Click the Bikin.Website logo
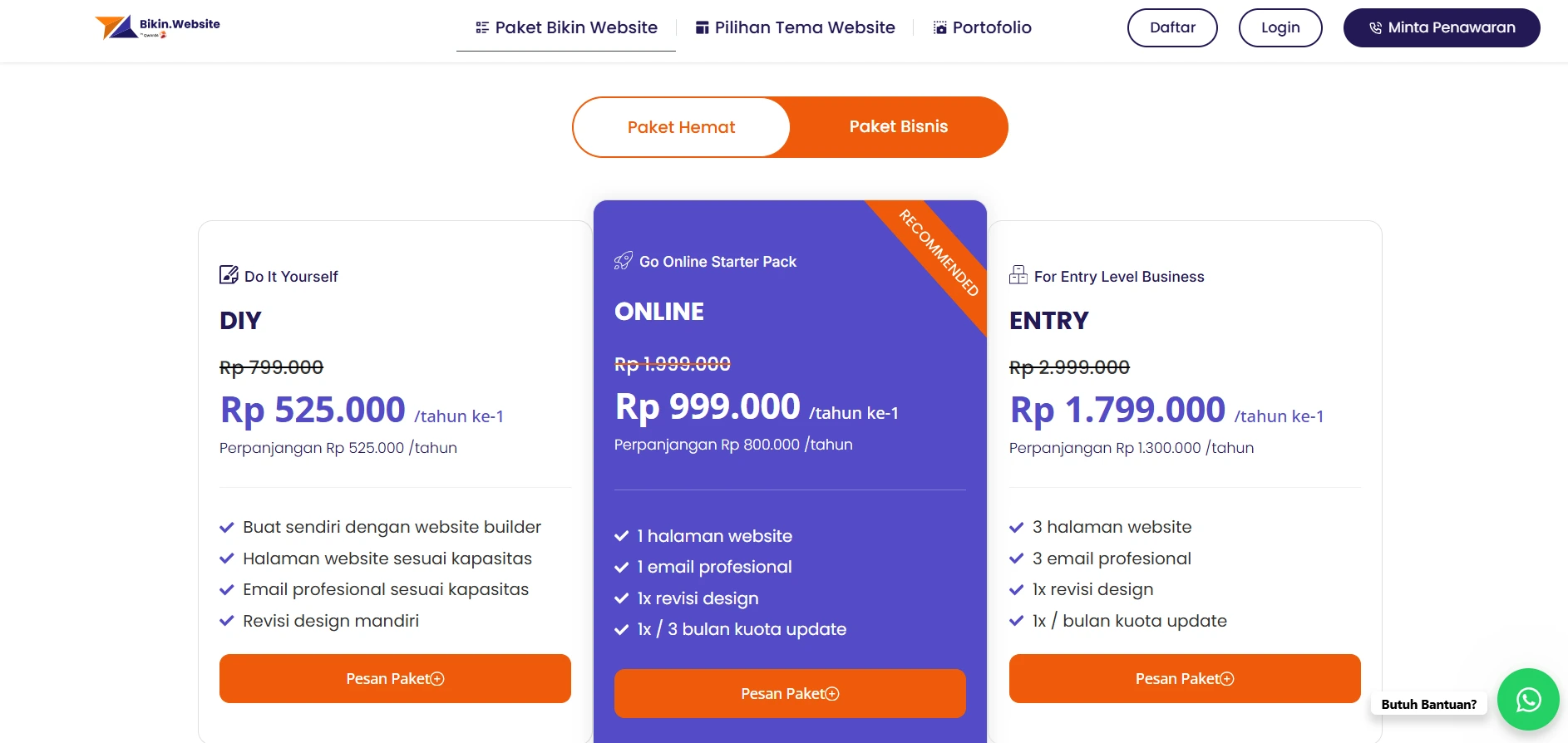The image size is (1568, 743). pyautogui.click(x=157, y=27)
